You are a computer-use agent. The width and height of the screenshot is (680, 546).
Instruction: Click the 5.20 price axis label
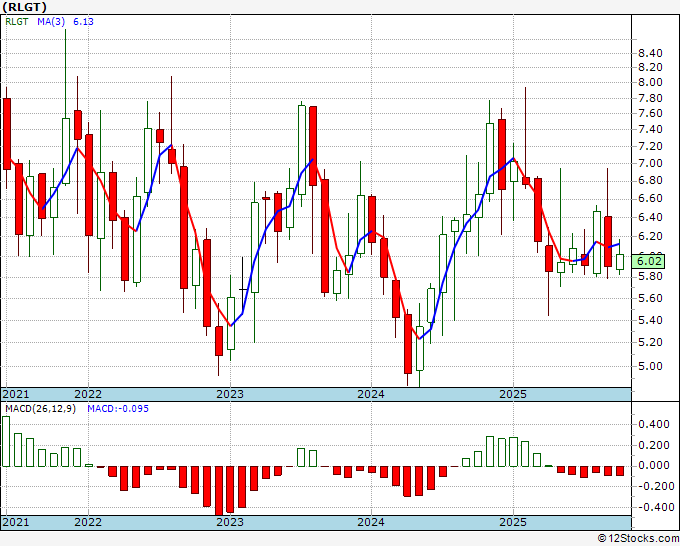coord(650,343)
